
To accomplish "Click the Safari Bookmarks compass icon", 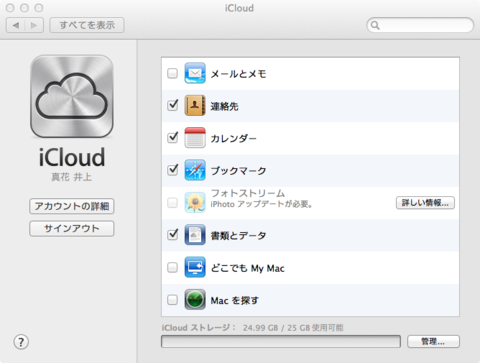I will 195,170.
